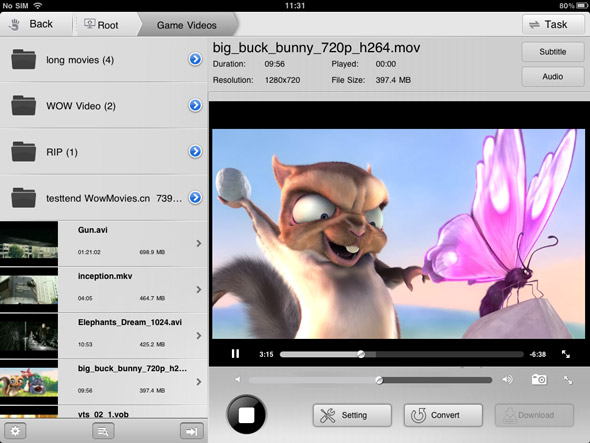Expand the long movies folder blue arrow
The height and width of the screenshot is (443, 590).
coord(195,59)
